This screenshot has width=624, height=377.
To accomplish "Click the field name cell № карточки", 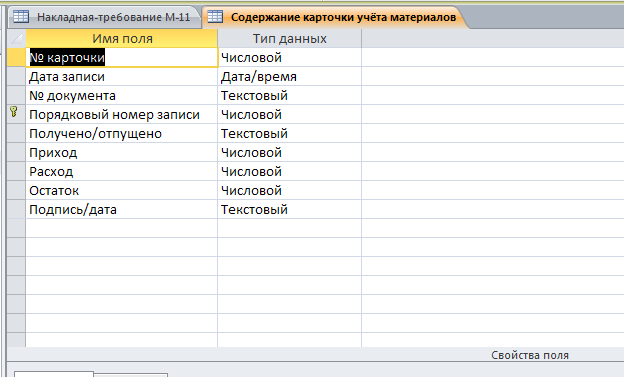I will (x=122, y=58).
